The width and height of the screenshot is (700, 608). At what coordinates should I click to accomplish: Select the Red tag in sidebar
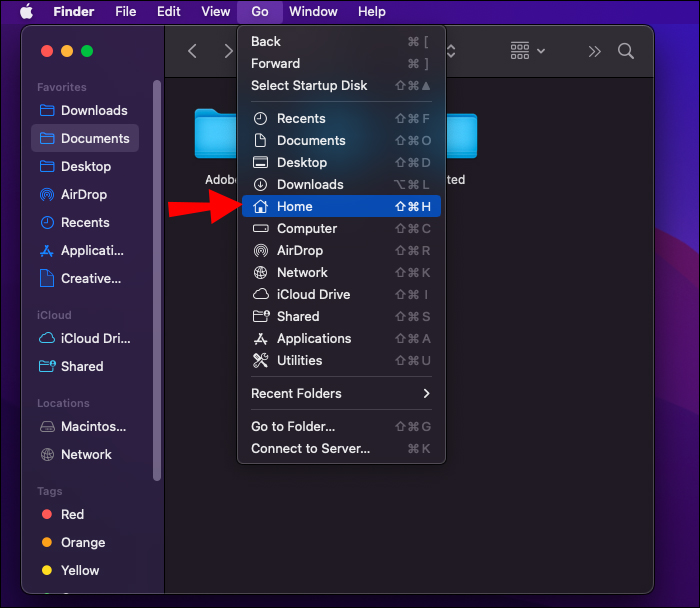(x=72, y=514)
